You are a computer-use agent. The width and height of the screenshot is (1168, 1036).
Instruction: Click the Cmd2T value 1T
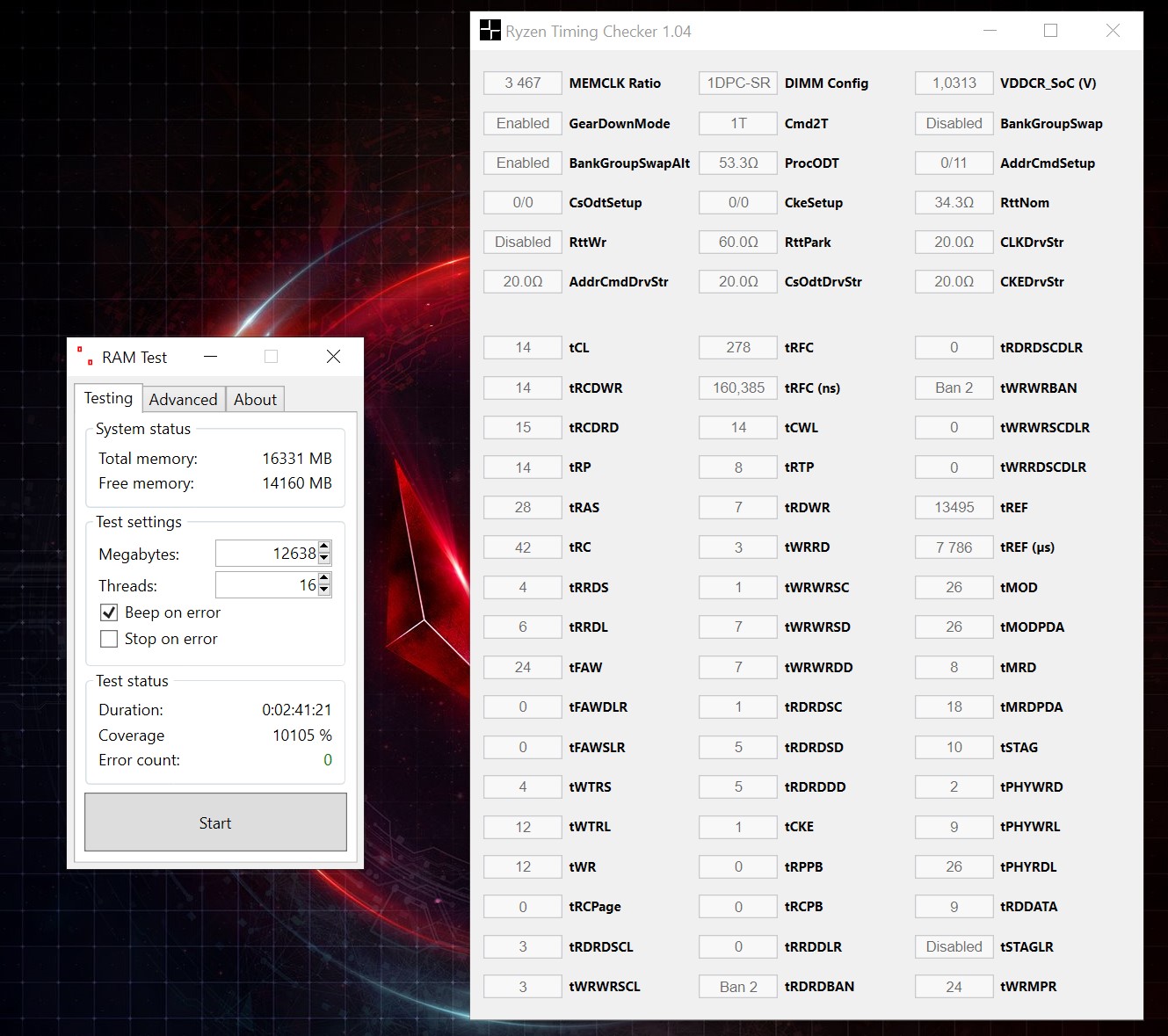point(738,123)
